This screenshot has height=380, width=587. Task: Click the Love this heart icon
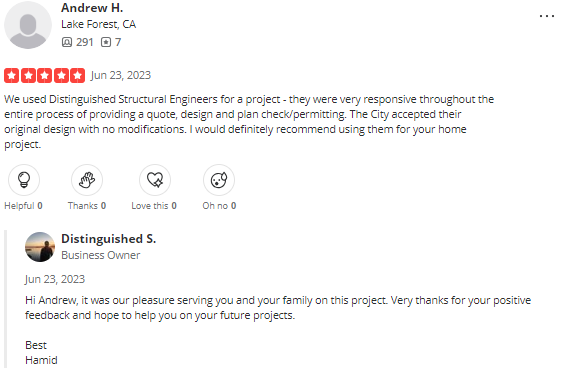(155, 180)
